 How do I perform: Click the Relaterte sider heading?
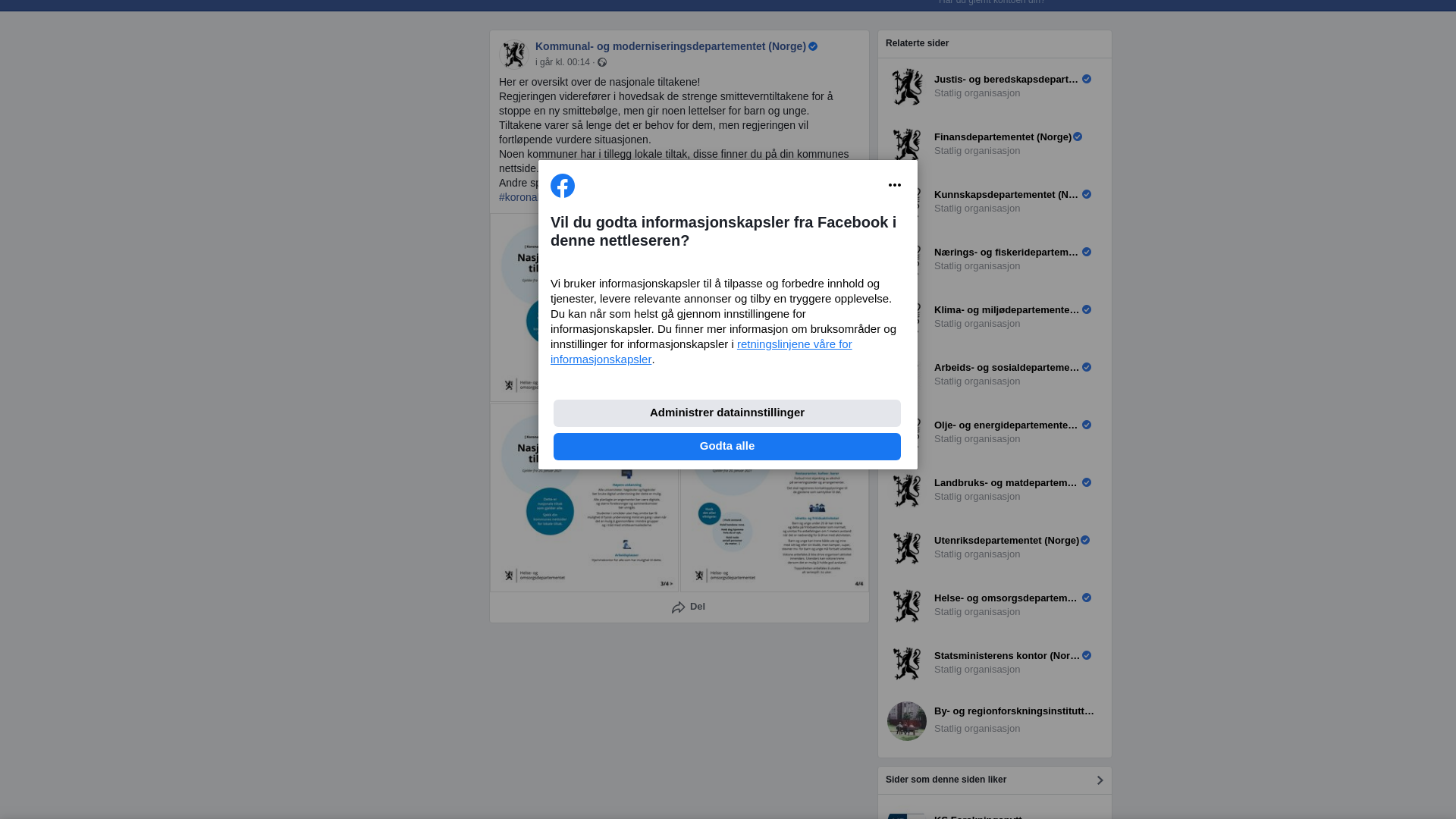(x=917, y=43)
